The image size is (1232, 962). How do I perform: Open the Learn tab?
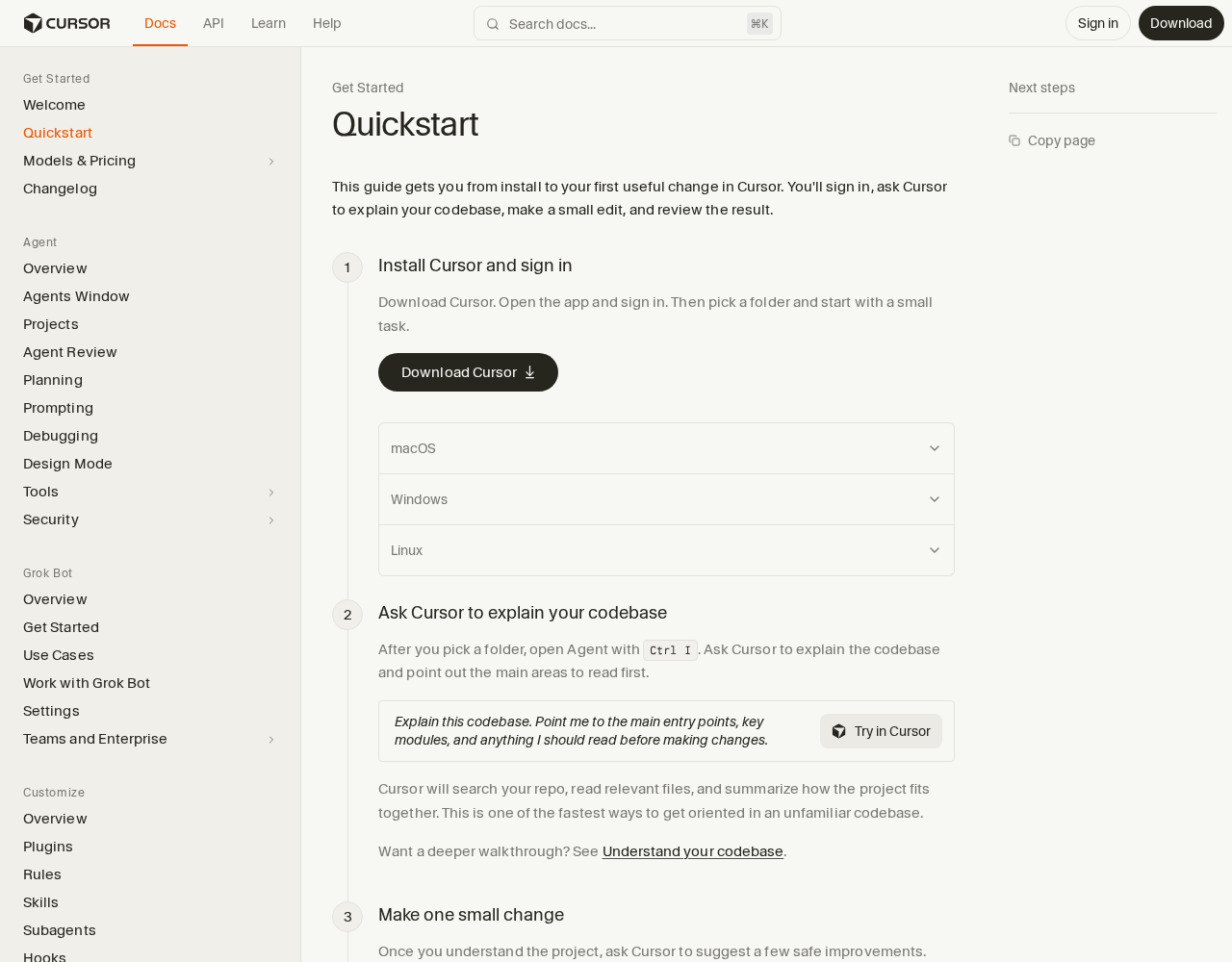[x=269, y=23]
